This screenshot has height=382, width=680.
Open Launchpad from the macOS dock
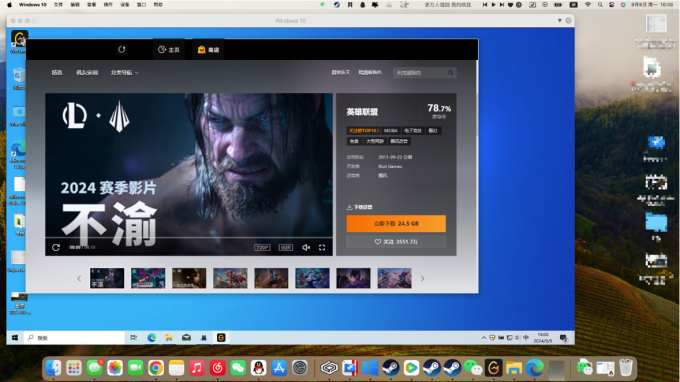click(74, 368)
